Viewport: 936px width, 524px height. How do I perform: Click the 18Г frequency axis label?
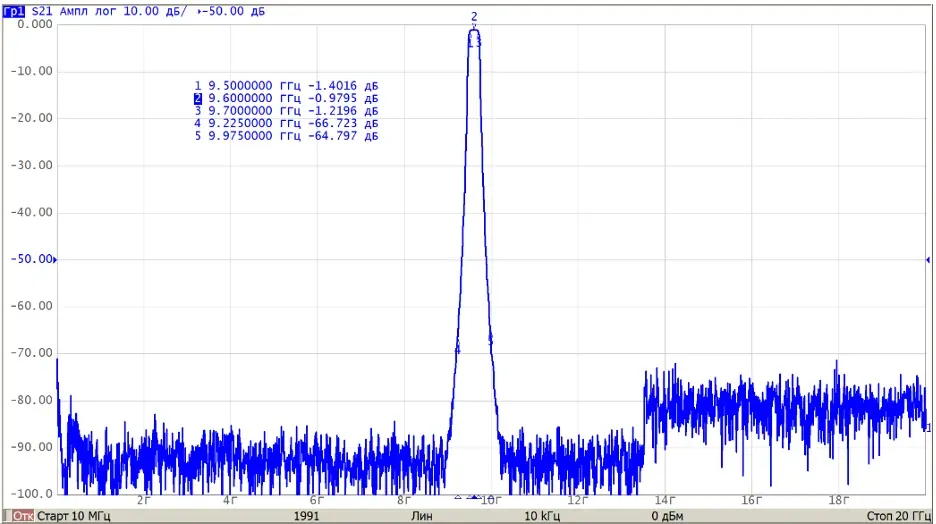click(838, 500)
